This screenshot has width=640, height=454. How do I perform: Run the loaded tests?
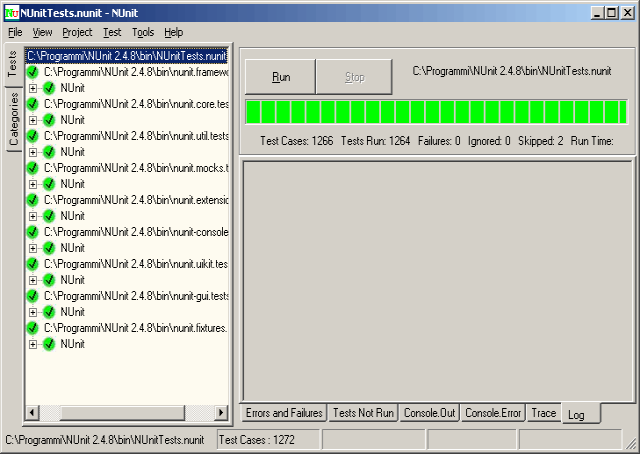280,77
